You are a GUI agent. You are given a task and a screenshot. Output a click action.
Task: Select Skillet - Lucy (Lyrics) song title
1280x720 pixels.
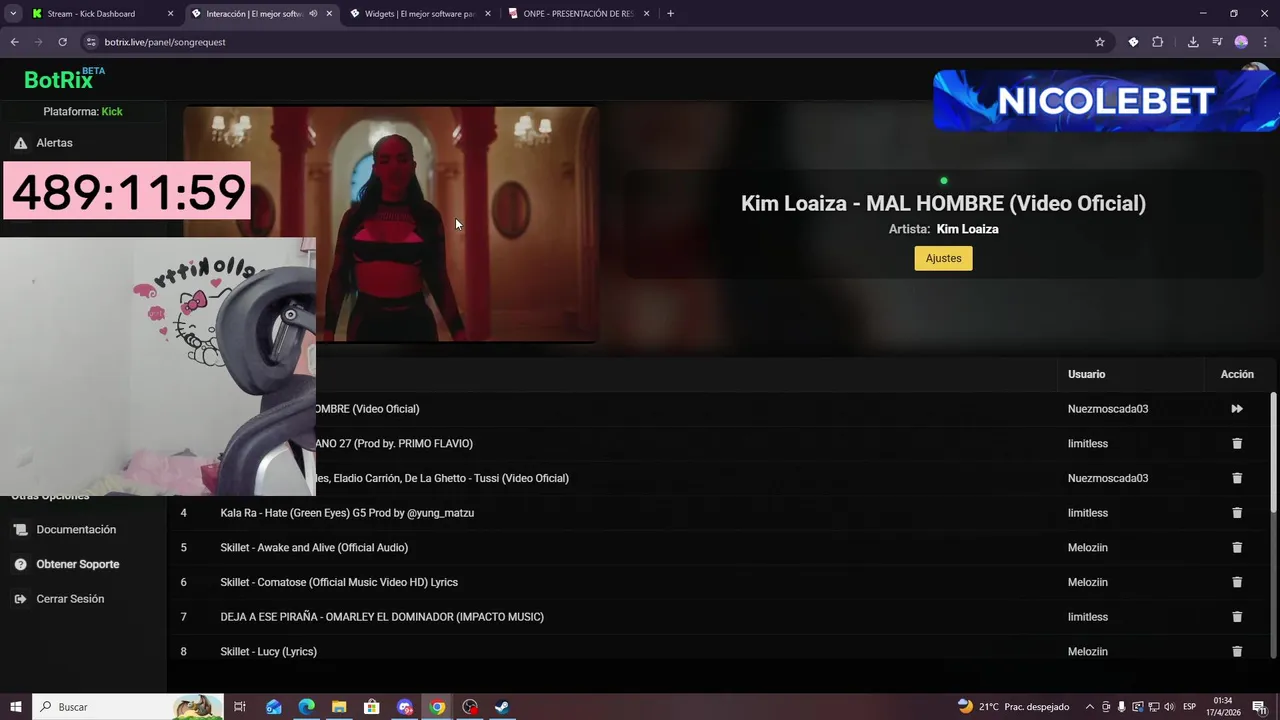click(268, 651)
